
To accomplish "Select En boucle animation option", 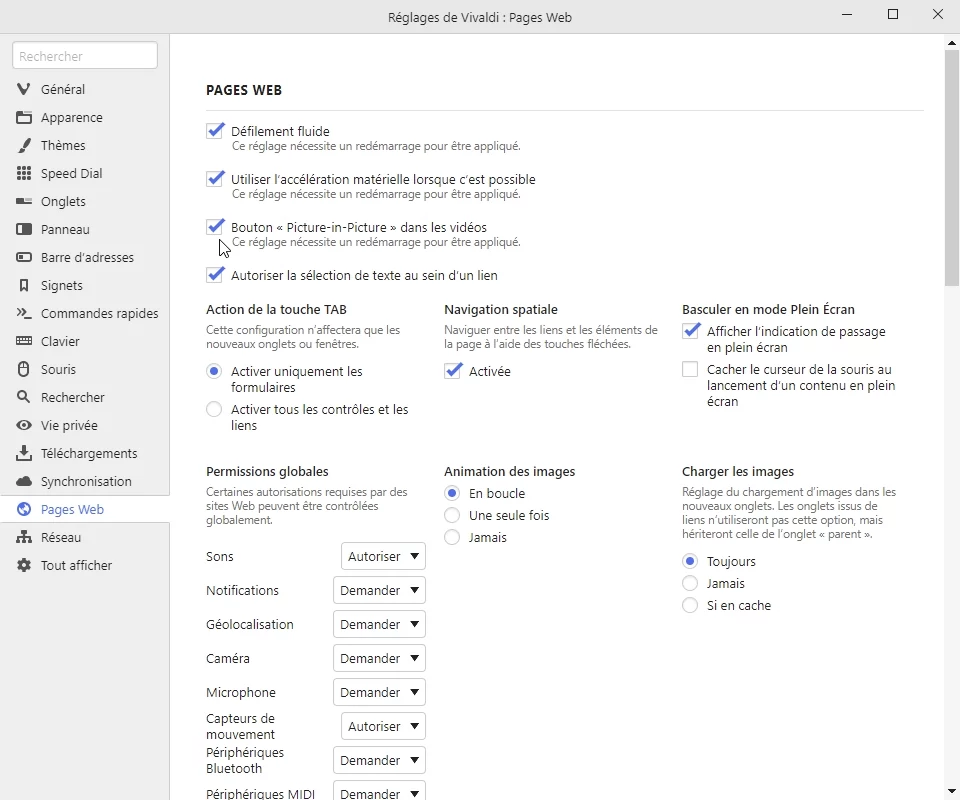I will pos(452,493).
